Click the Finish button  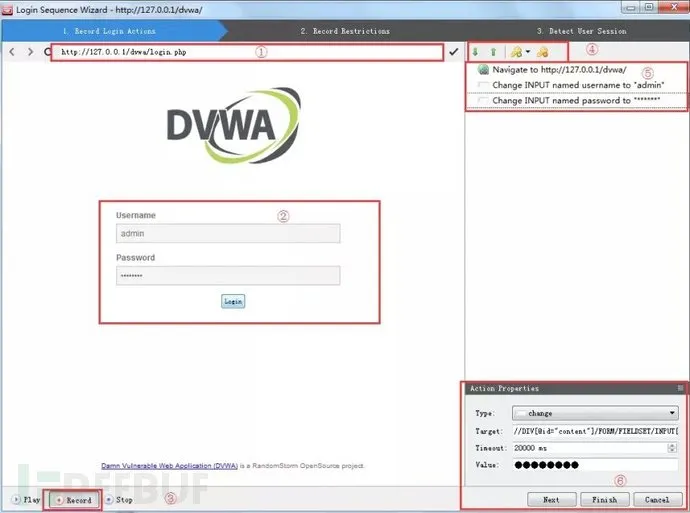point(605,500)
